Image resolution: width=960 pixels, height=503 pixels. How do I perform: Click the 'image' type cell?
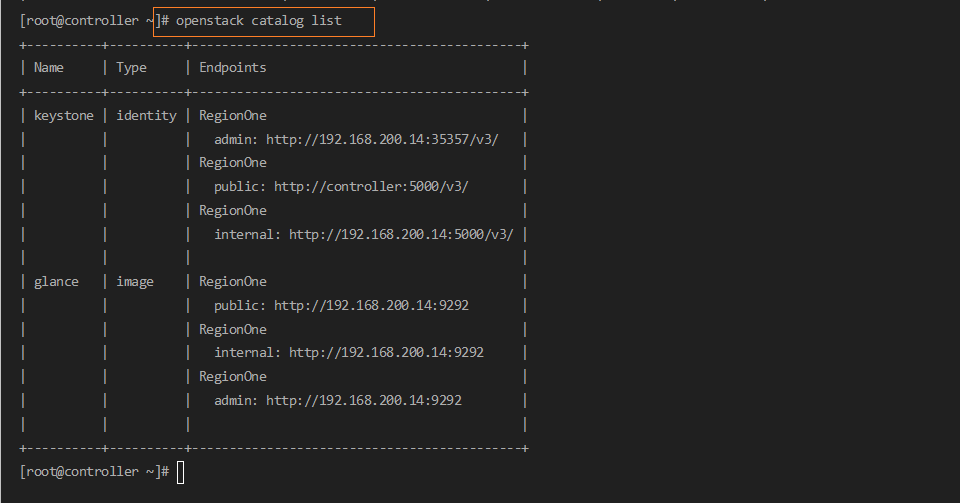pos(135,282)
